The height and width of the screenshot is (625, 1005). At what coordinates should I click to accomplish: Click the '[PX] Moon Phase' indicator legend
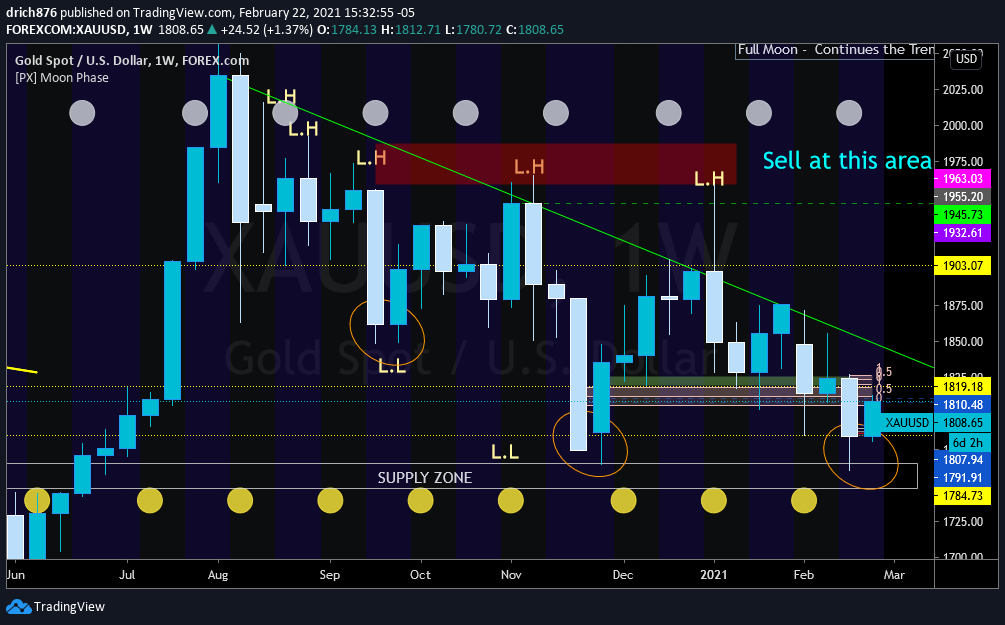point(62,78)
